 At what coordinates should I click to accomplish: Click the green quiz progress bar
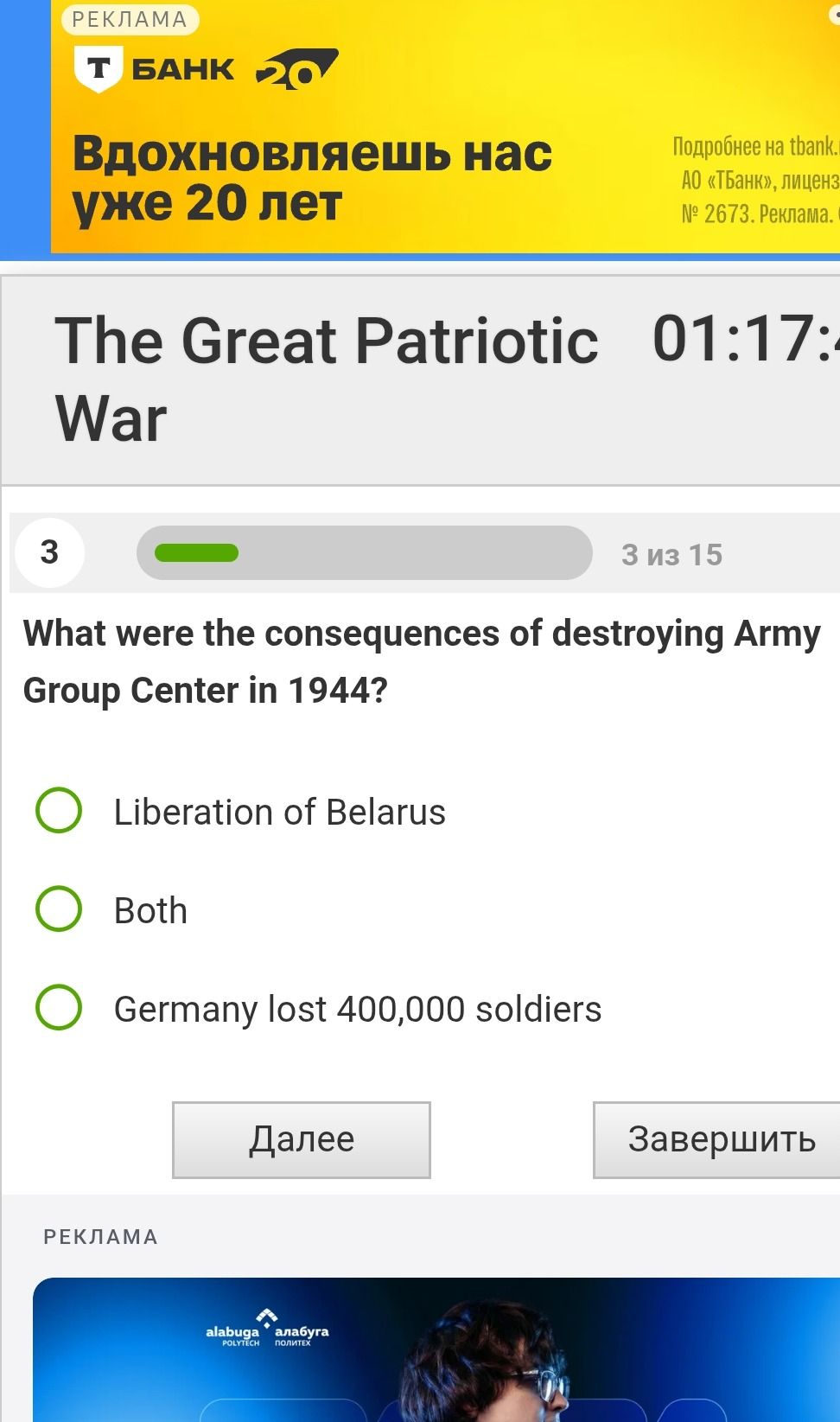pyautogui.click(x=365, y=552)
